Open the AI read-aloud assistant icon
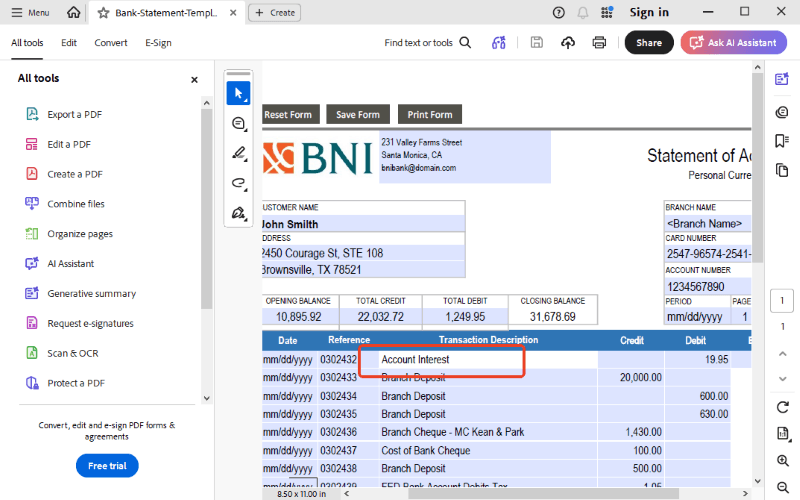Image resolution: width=800 pixels, height=500 pixels. click(498, 43)
